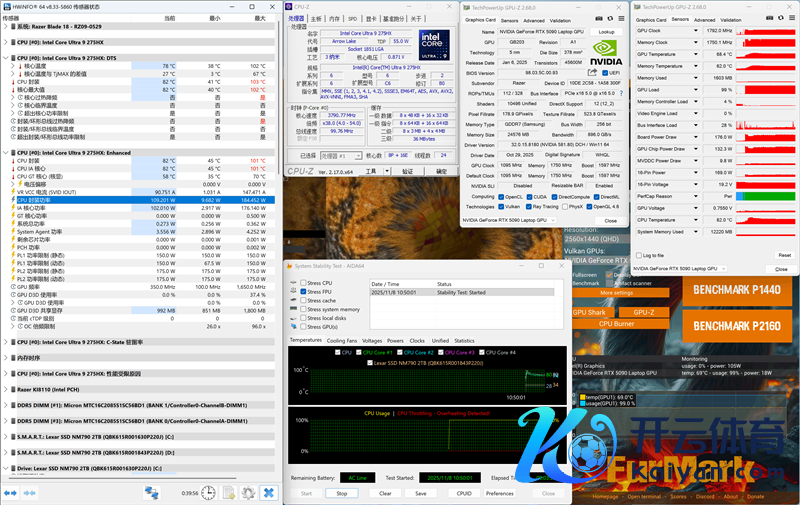Enable Stress CPU checkbox in AIDA64
This screenshot has height=505, width=800.
[x=304, y=282]
